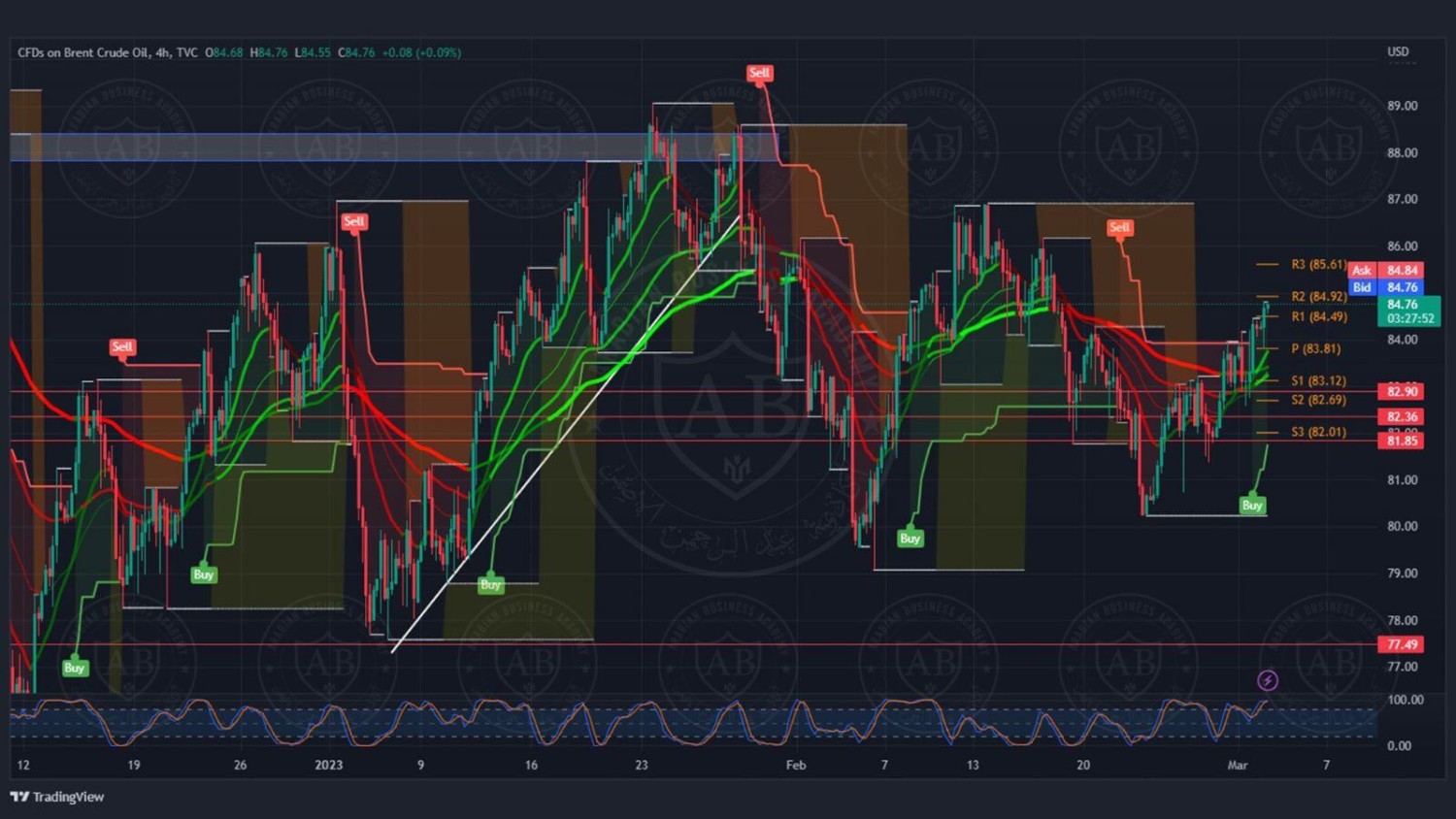Click the 86.00 price axis label

[x=1402, y=246]
